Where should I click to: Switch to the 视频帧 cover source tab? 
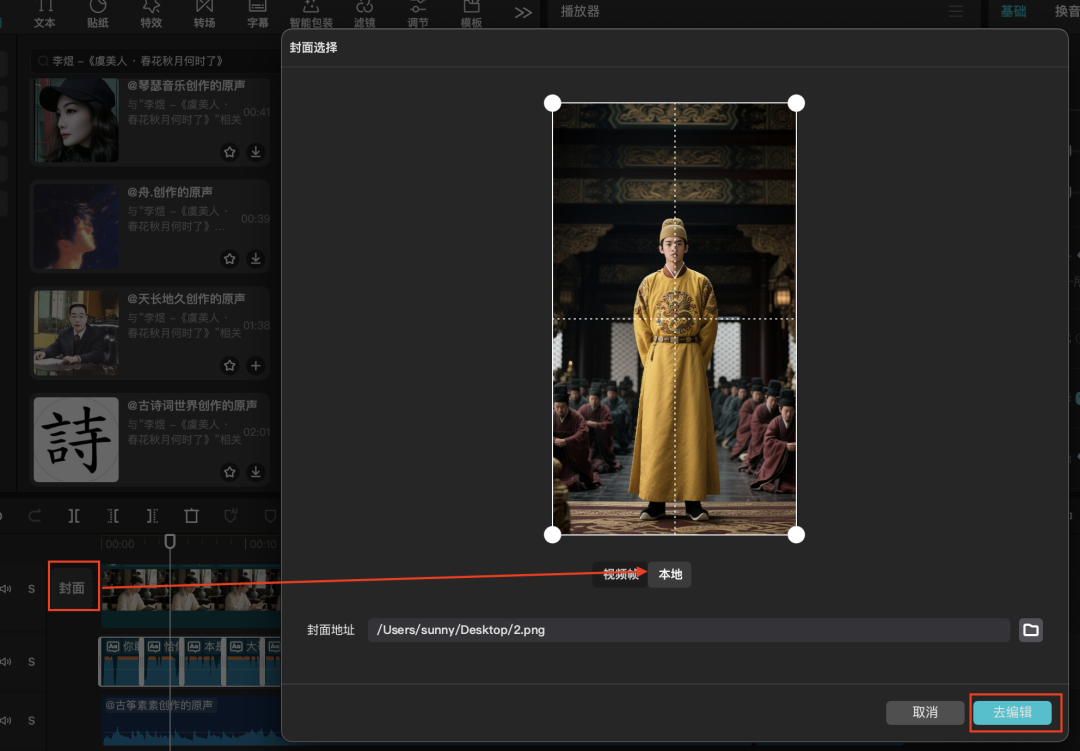pos(620,575)
